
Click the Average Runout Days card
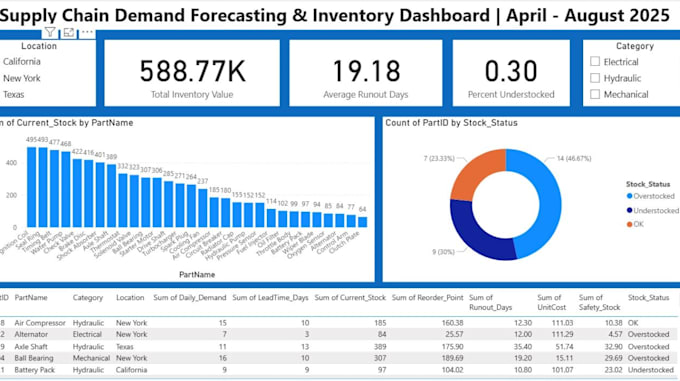366,73
